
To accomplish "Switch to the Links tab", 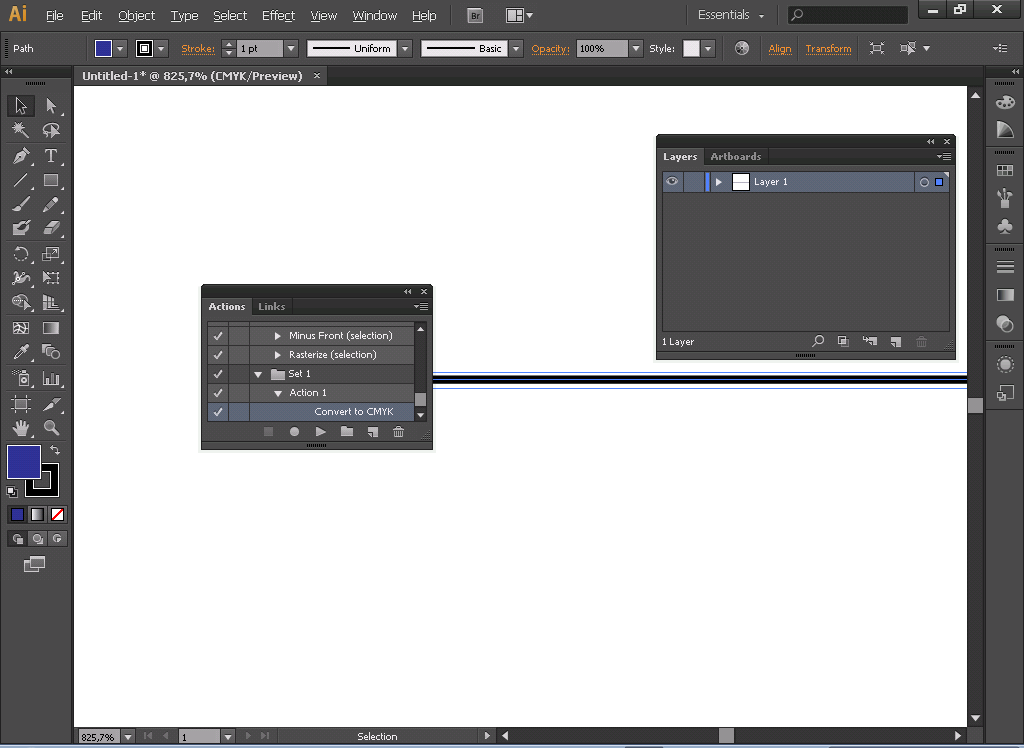I will point(272,306).
